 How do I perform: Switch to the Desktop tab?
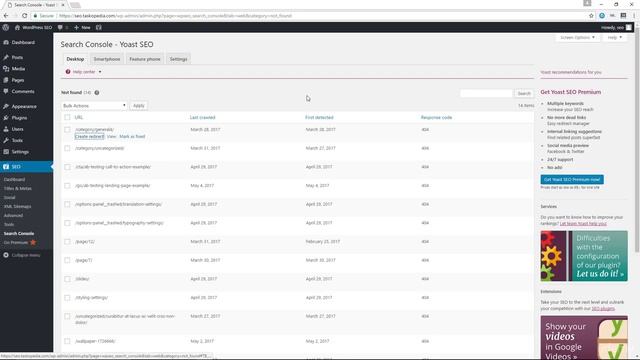[75, 59]
